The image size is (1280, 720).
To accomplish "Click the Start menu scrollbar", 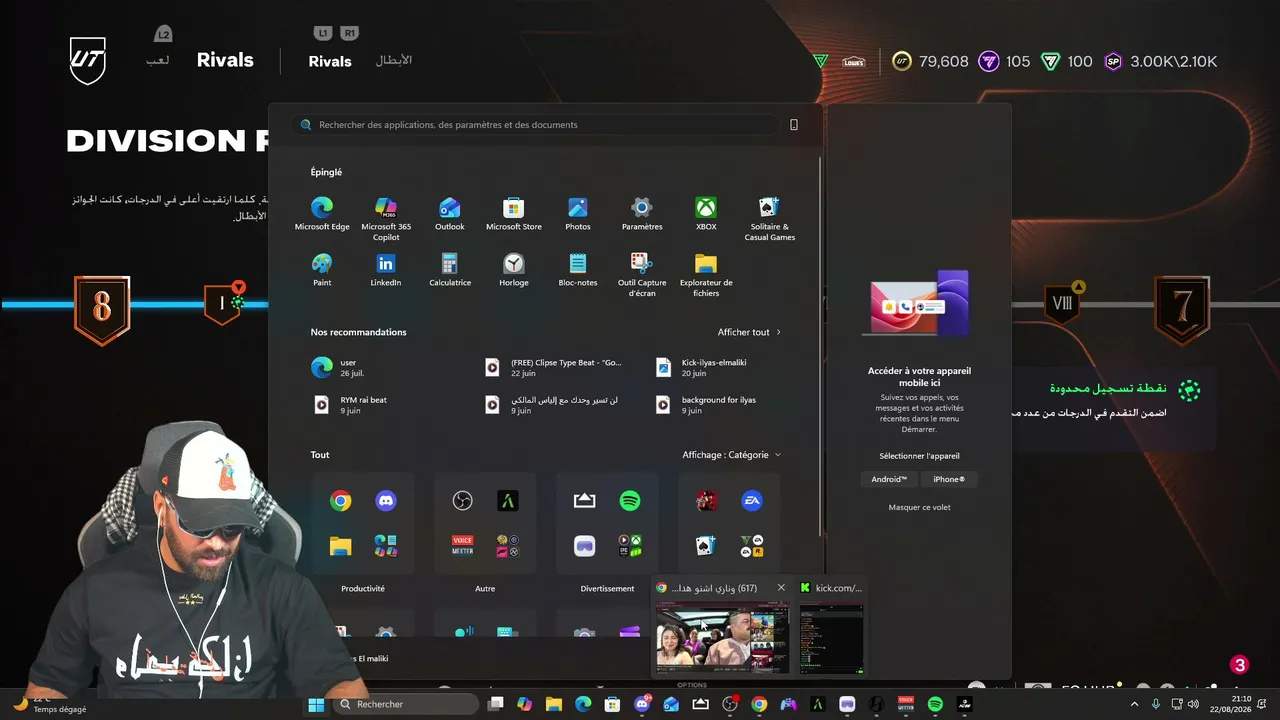I will [x=822, y=345].
